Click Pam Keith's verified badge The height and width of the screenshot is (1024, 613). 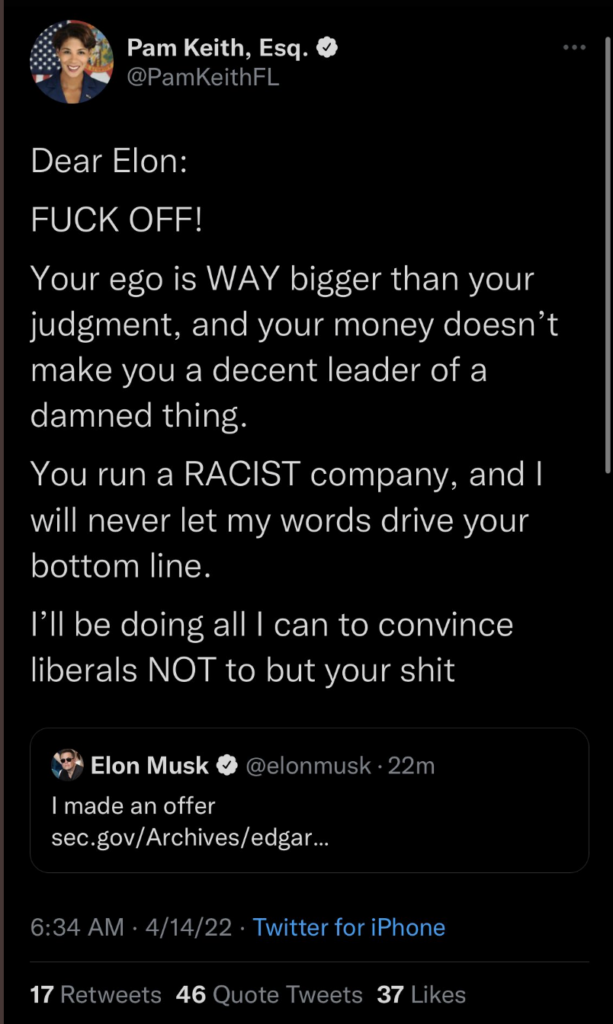click(327, 46)
